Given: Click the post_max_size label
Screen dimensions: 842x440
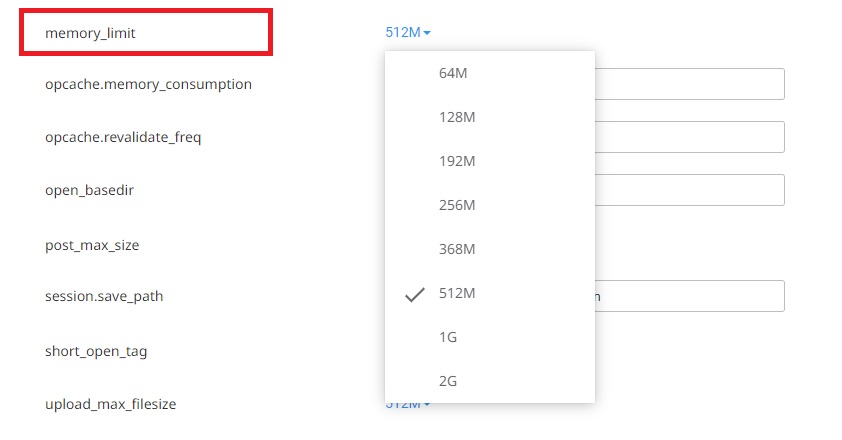Looking at the screenshot, I should [92, 246].
